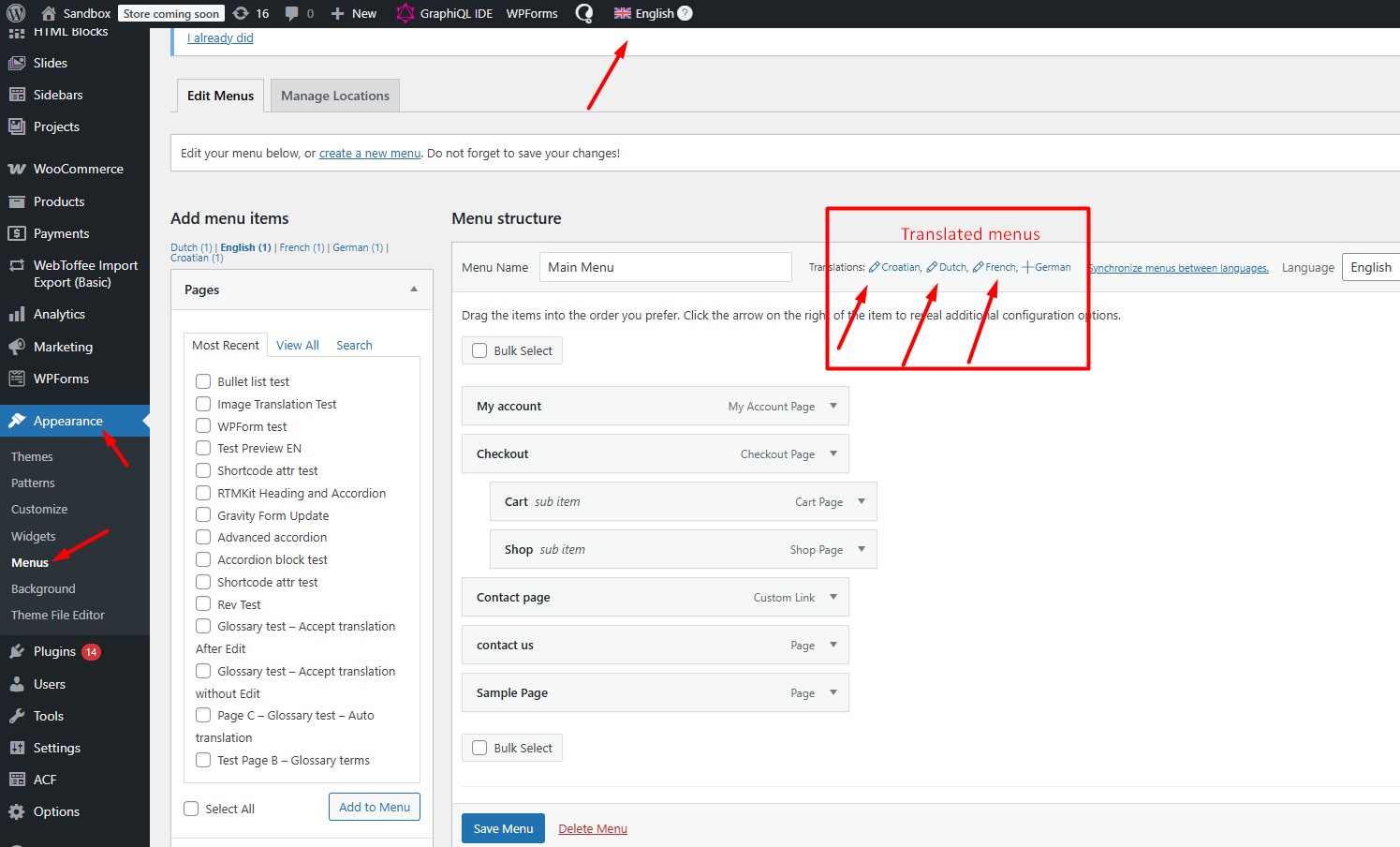1400x847 pixels.
Task: Open the updates icon showing 16
Action: click(x=241, y=13)
